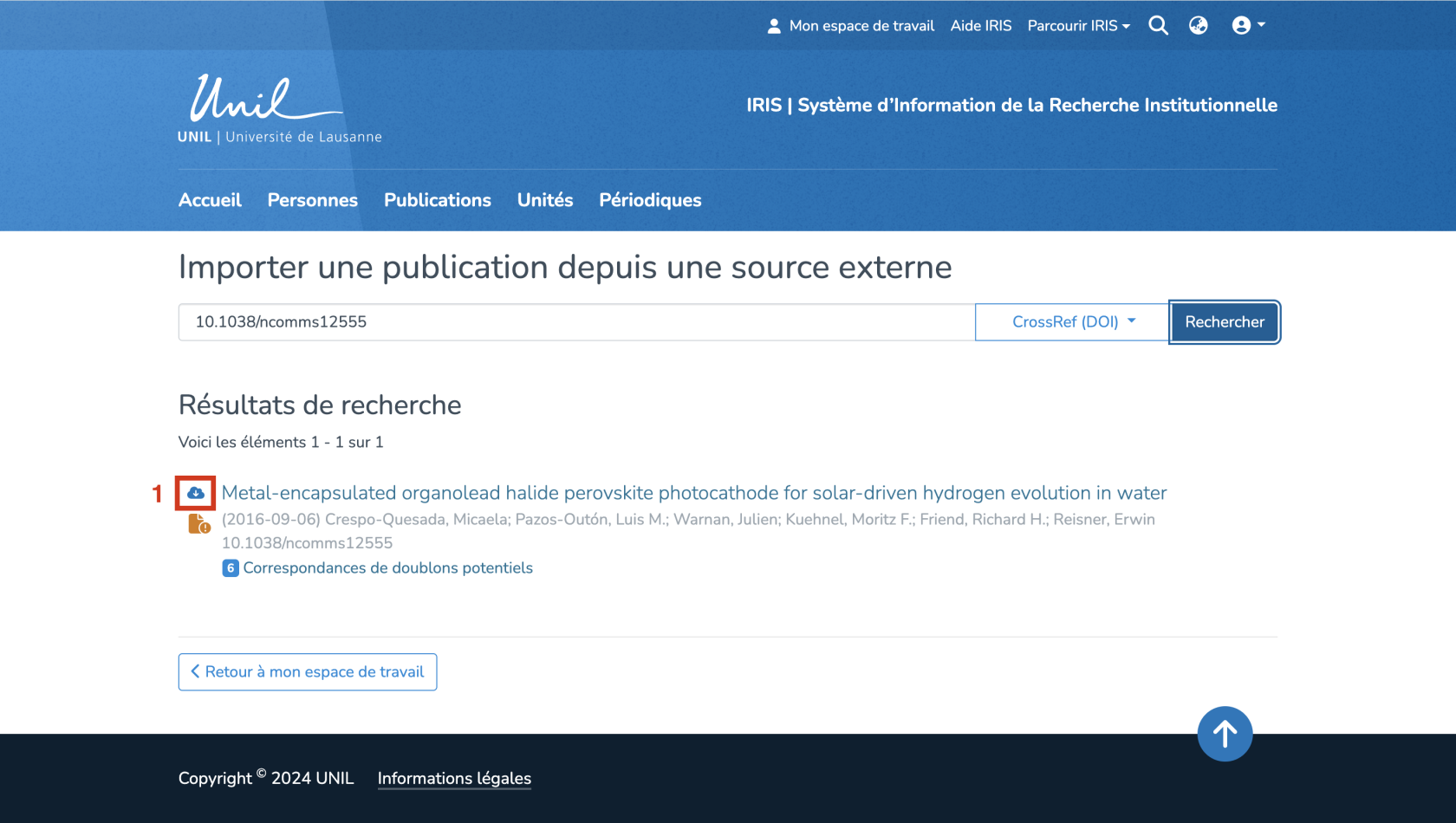Click the orange document warning icon

198,524
